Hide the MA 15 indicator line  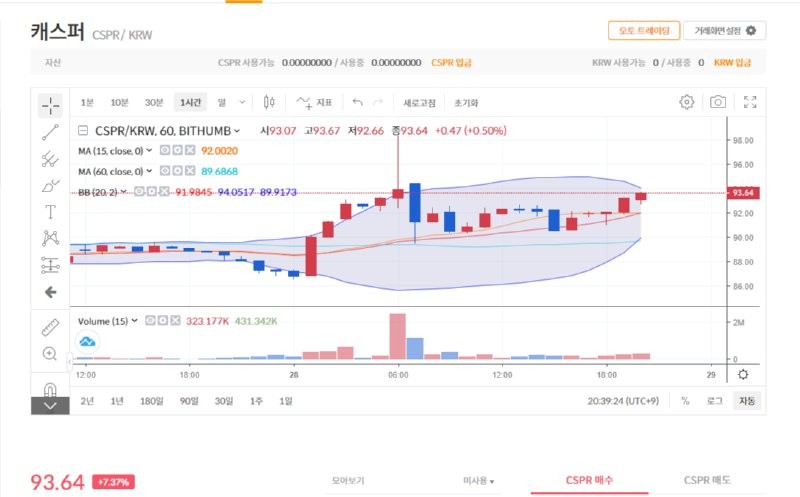click(x=164, y=151)
